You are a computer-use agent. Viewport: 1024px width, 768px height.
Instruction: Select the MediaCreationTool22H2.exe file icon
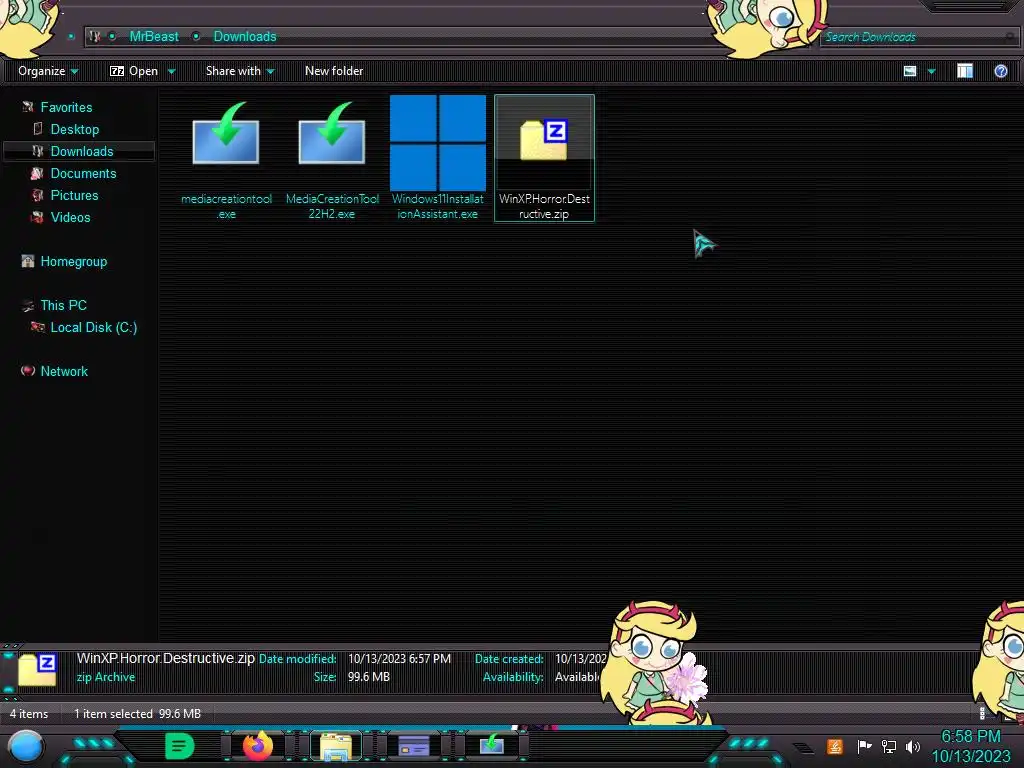(x=332, y=134)
